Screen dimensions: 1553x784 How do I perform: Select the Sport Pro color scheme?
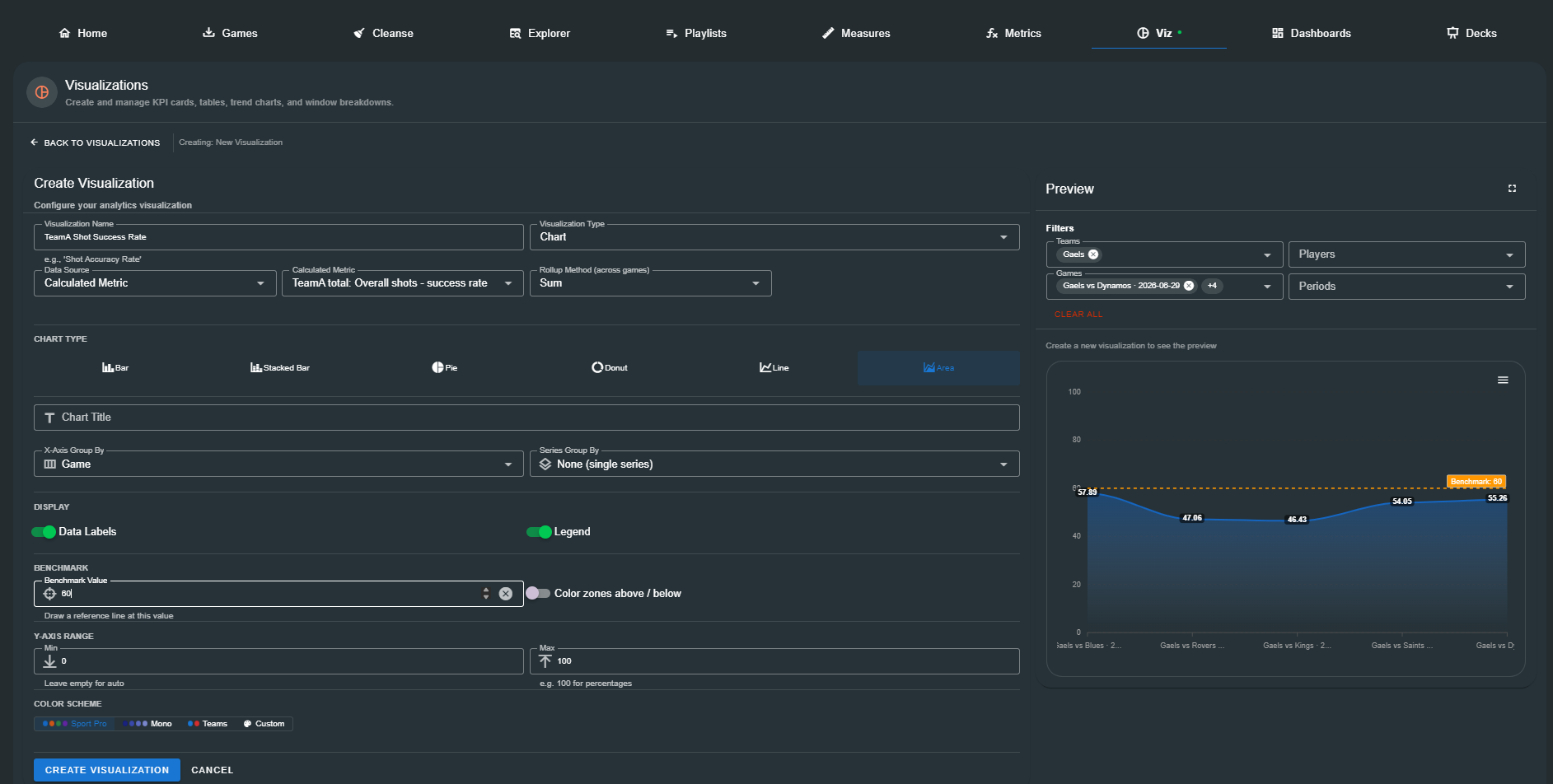[75, 724]
